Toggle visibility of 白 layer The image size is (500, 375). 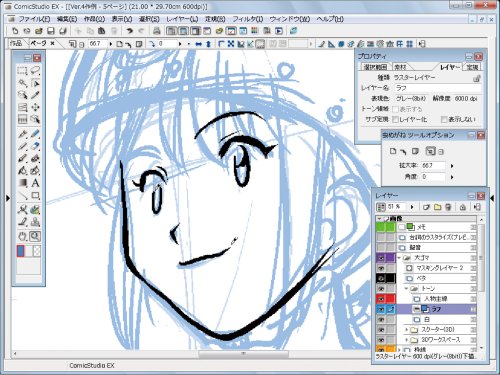click(381, 319)
